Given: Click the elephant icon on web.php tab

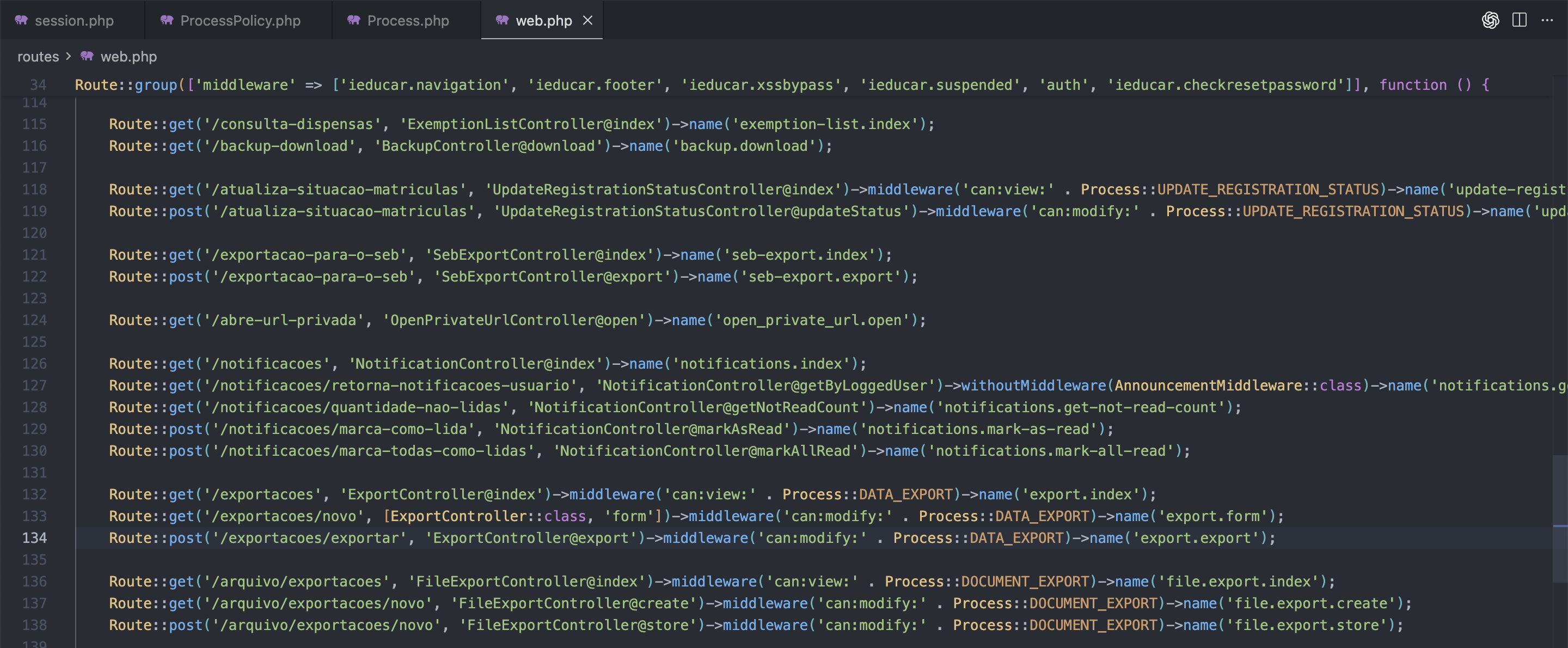Looking at the screenshot, I should tap(502, 20).
